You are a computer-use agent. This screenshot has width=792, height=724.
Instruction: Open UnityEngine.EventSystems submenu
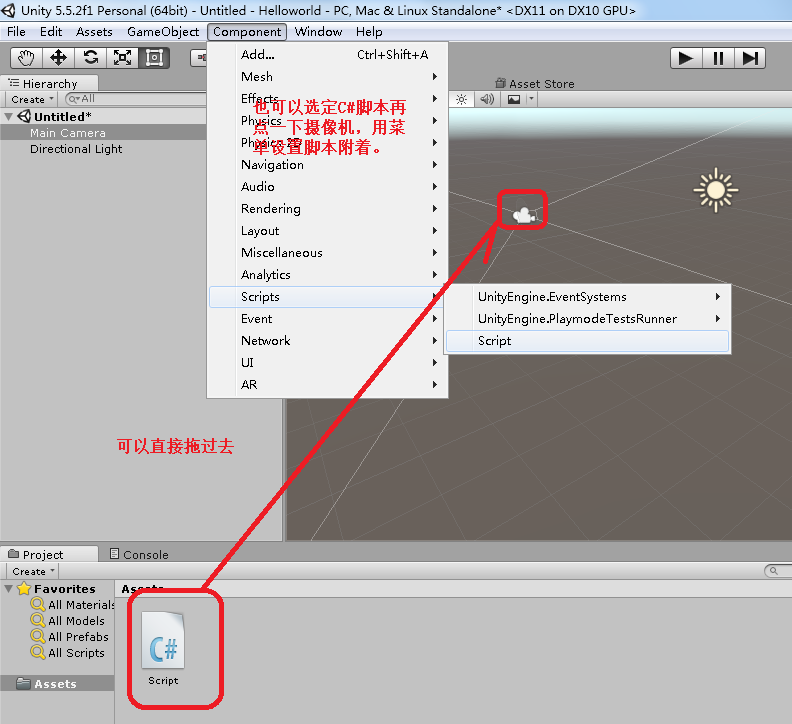coord(587,297)
